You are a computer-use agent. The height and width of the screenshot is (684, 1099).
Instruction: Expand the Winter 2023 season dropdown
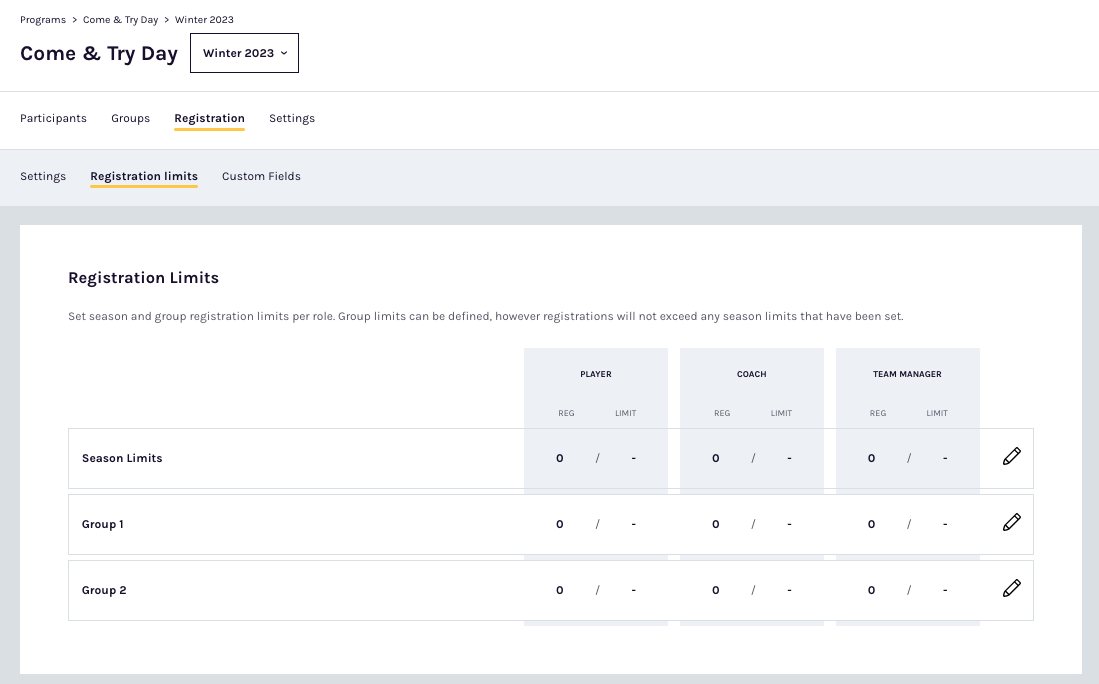coord(244,53)
